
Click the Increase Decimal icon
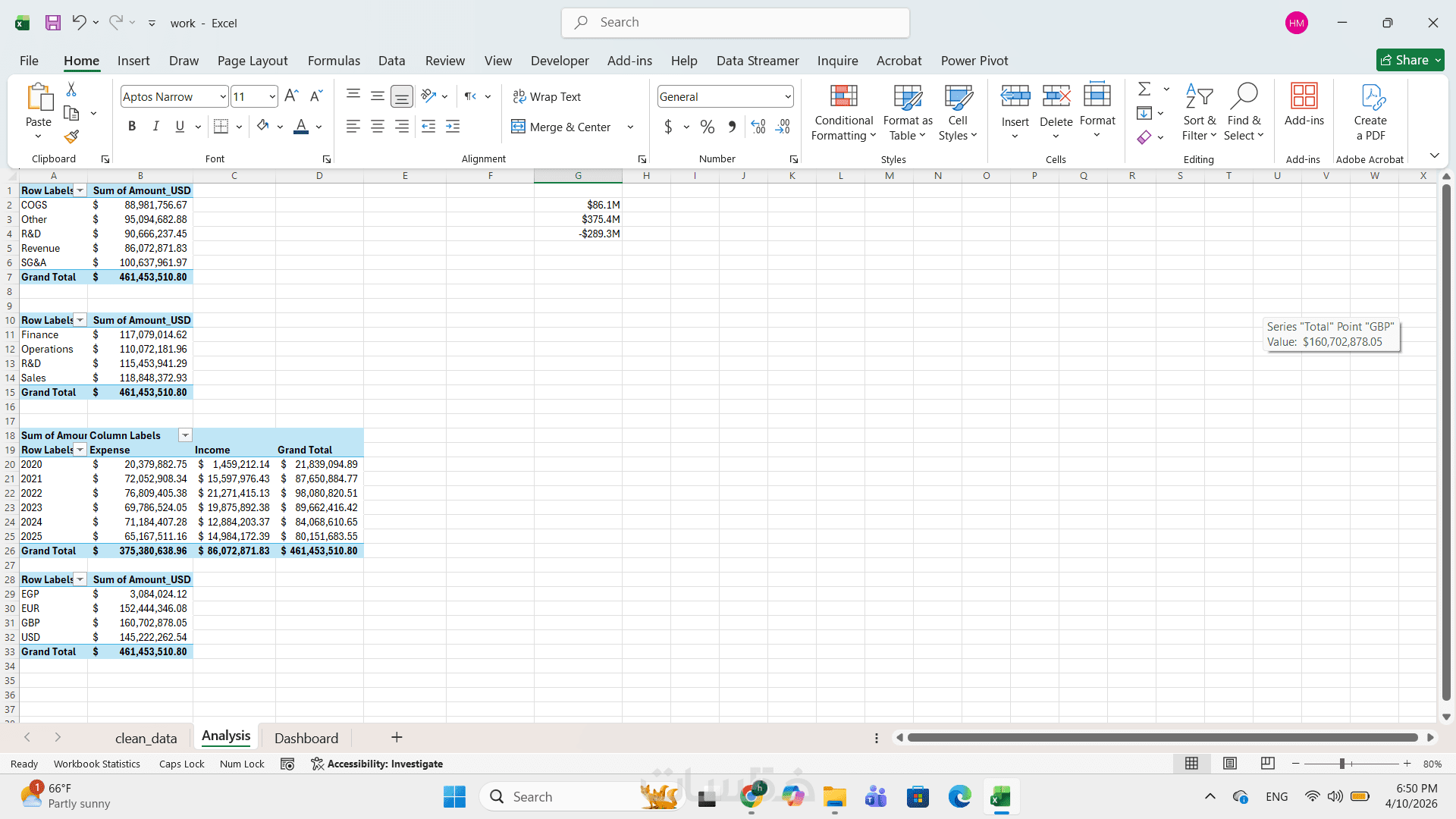[x=758, y=127]
